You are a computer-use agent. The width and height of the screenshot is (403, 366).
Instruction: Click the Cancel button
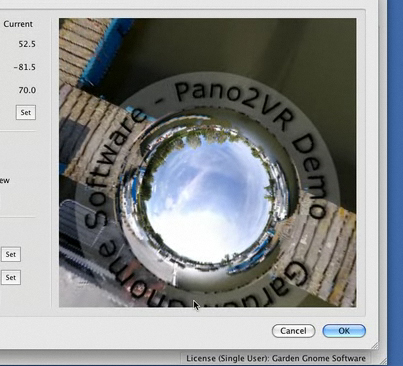pyautogui.click(x=293, y=331)
